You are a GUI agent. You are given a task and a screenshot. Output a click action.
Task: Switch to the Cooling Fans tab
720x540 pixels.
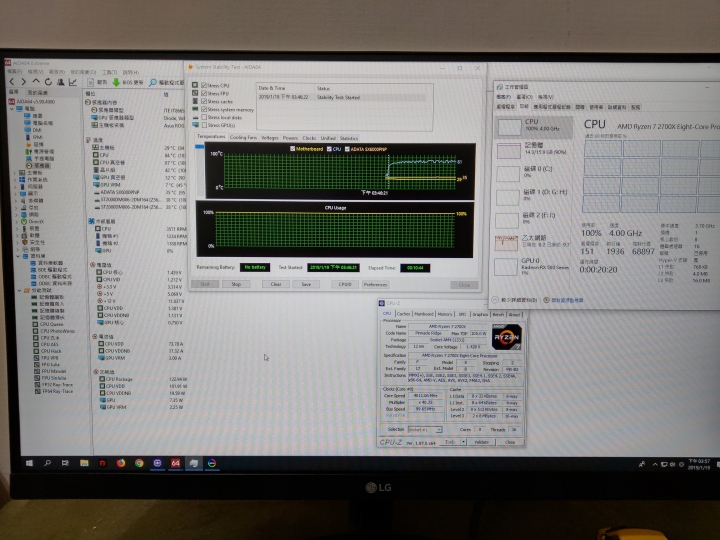tap(243, 138)
